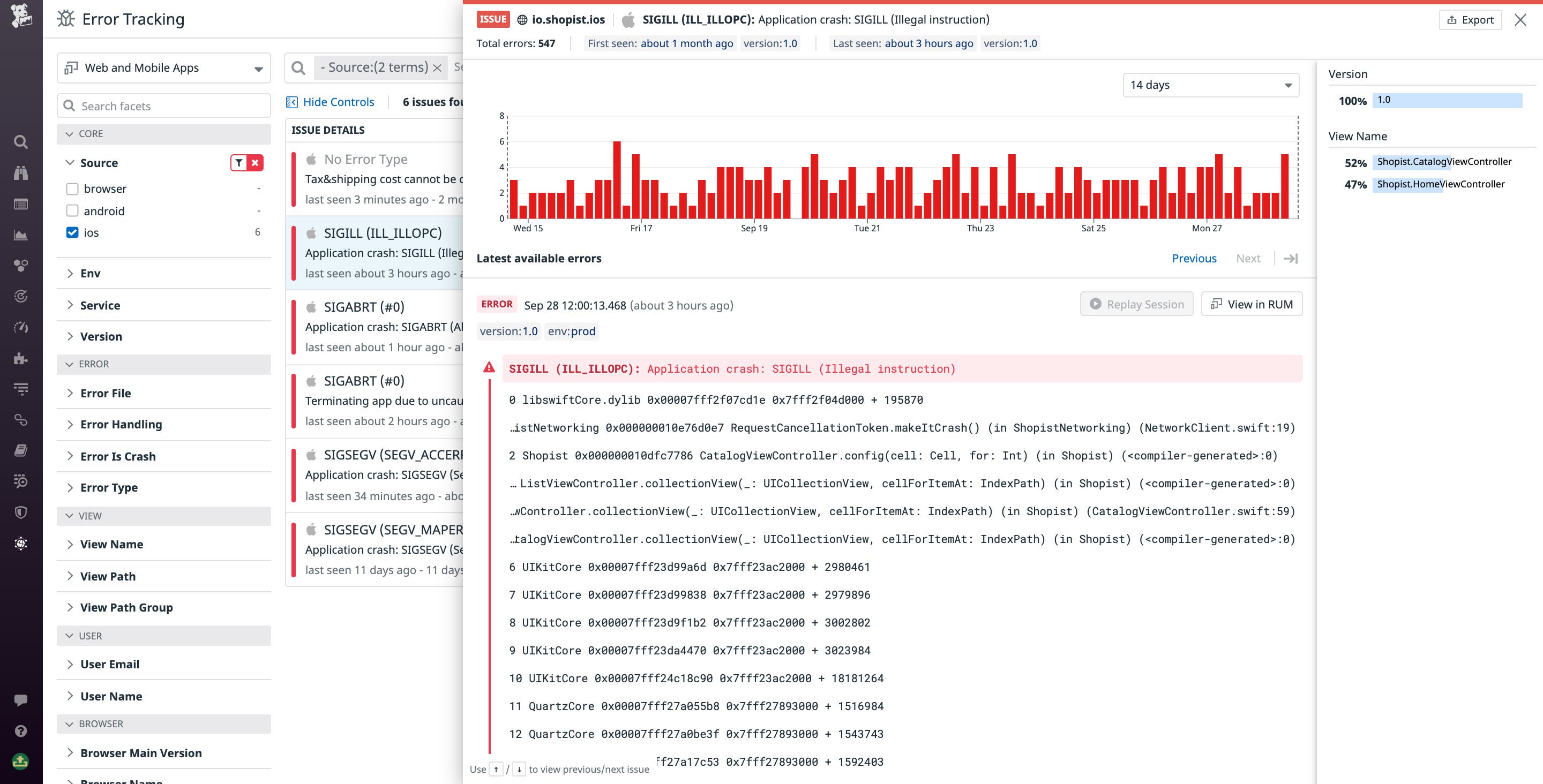The width and height of the screenshot is (1543, 784).
Task: Open the 14 days time range dropdown
Action: pyautogui.click(x=1210, y=85)
